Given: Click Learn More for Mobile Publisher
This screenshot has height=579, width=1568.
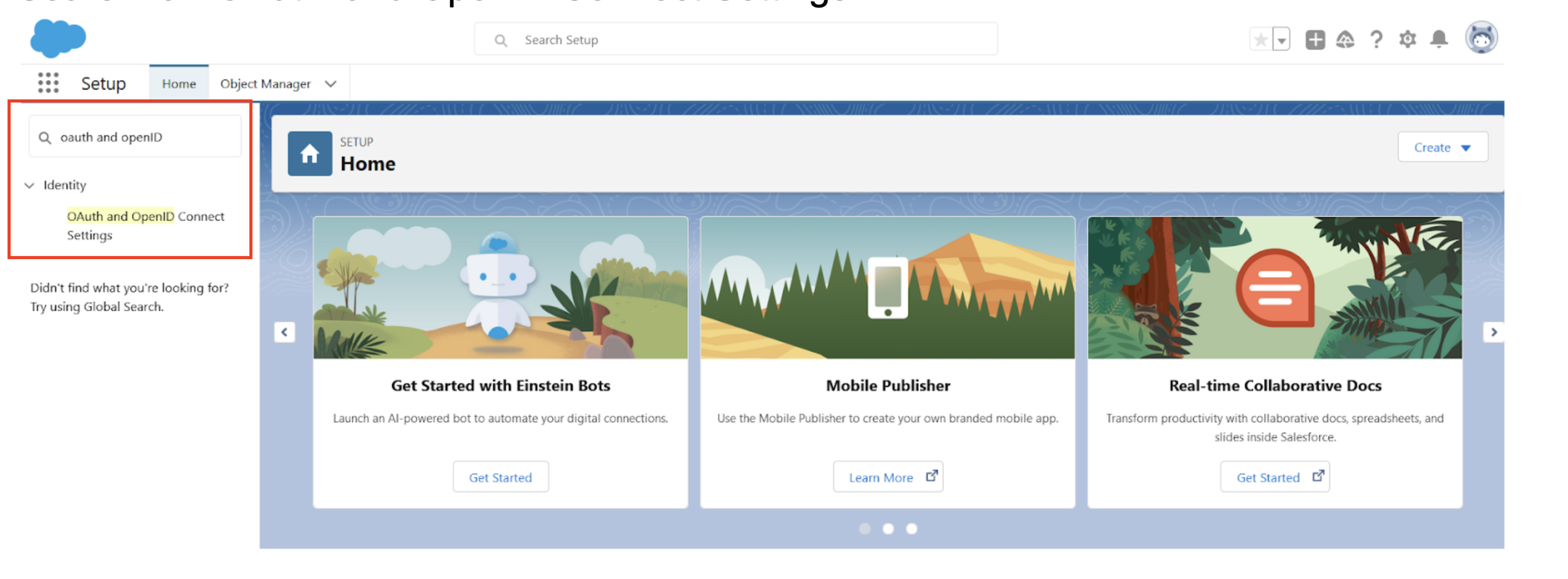Looking at the screenshot, I should (x=888, y=477).
